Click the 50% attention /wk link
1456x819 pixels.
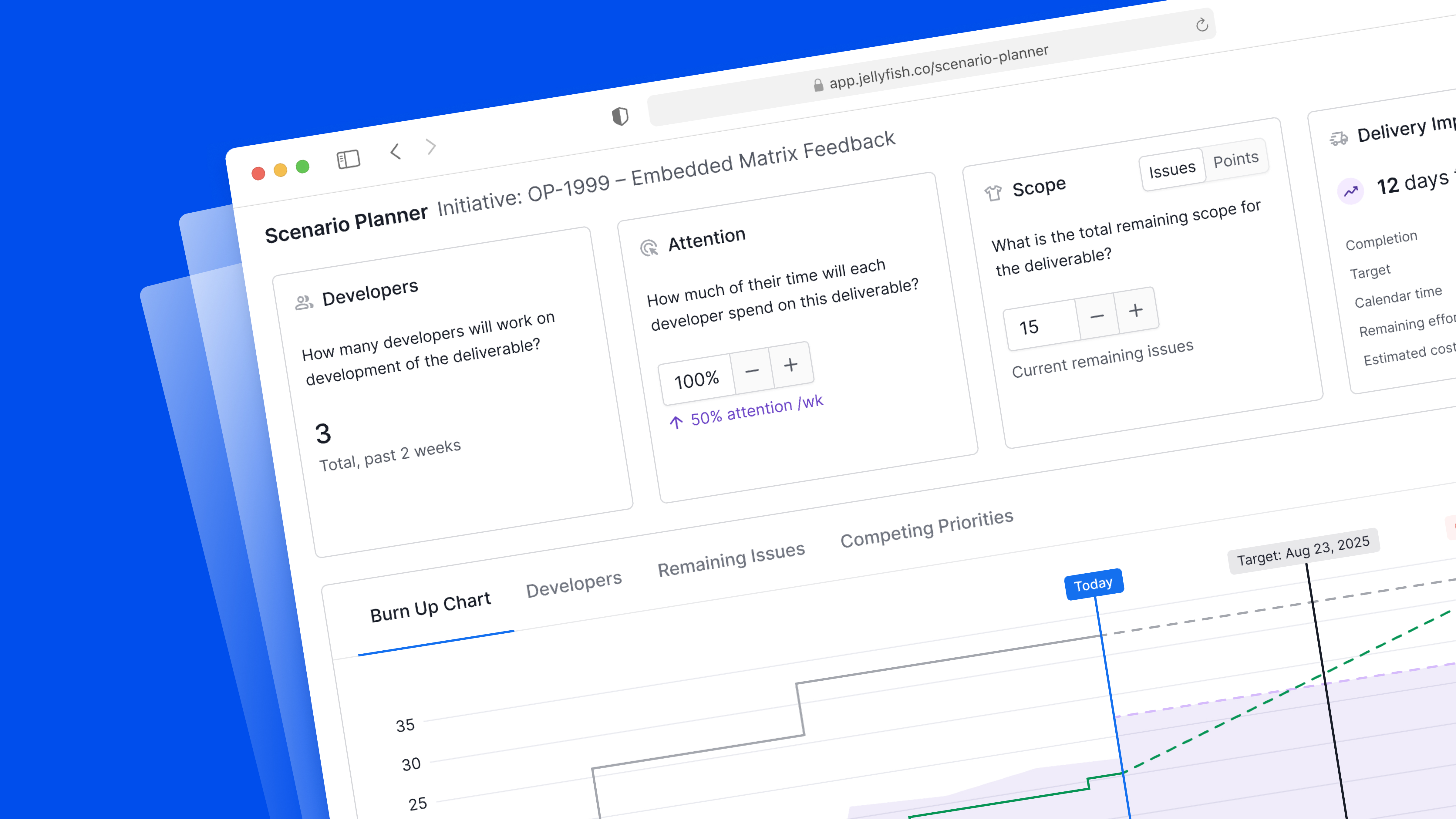point(757,410)
